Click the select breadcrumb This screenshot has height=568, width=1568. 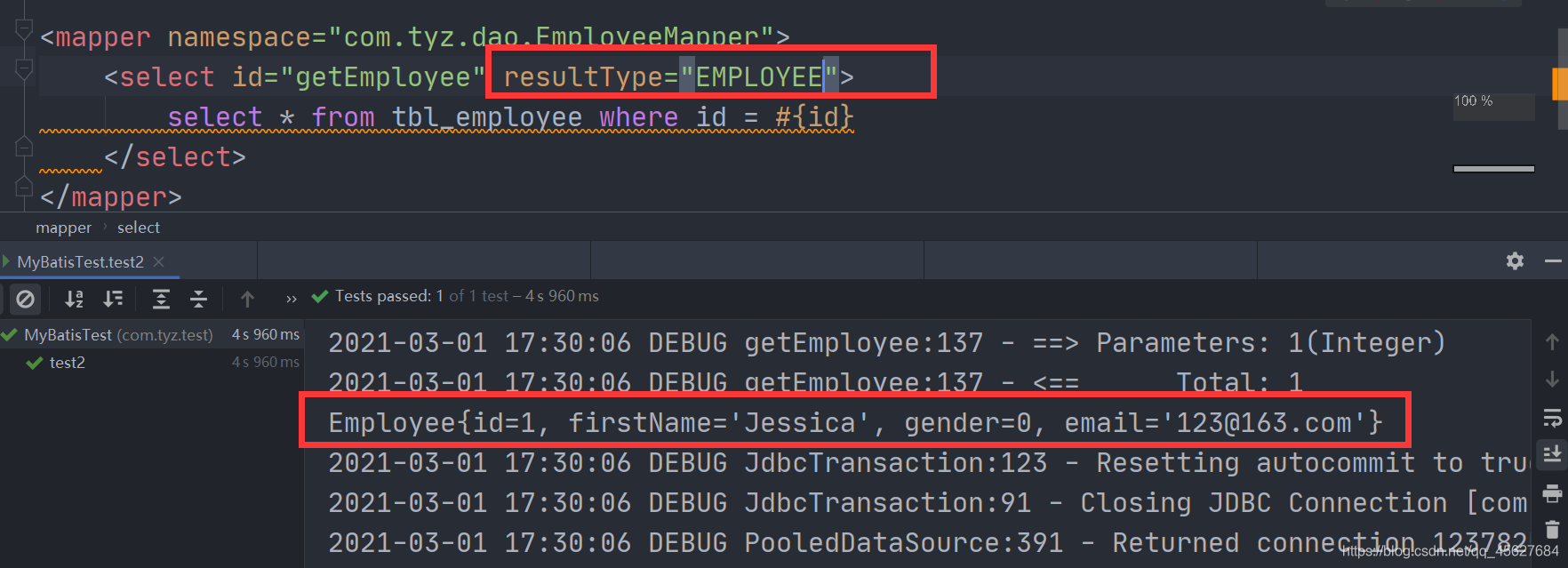point(139,228)
